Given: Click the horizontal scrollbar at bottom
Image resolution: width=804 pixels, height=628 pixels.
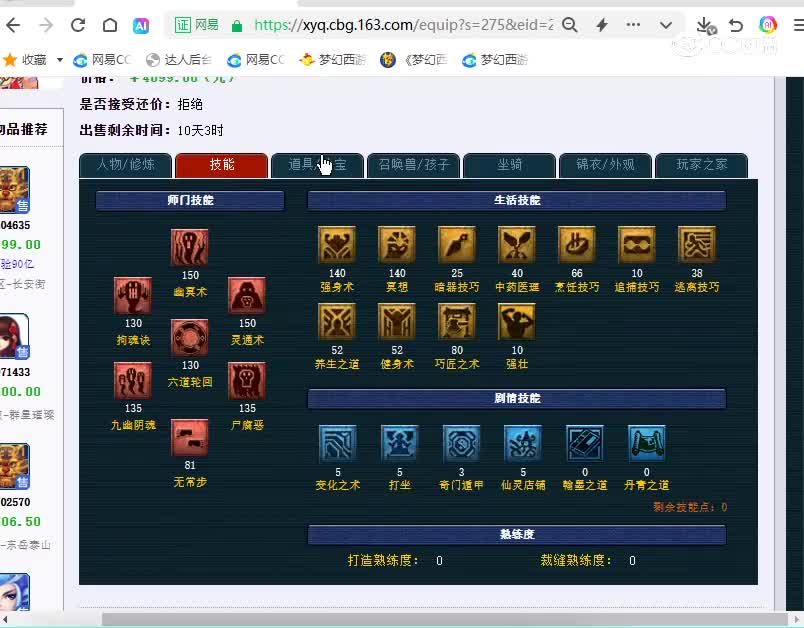Looking at the screenshot, I should [444, 619].
